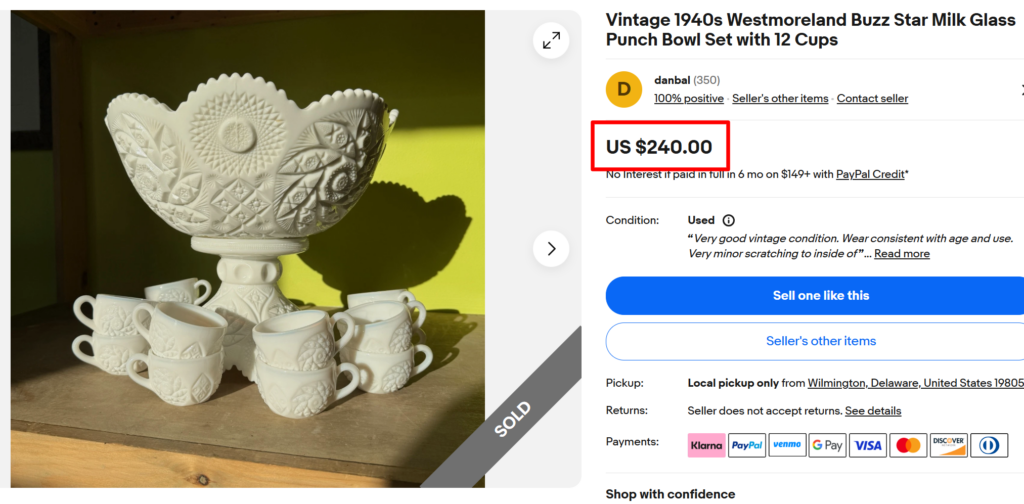Image resolution: width=1024 pixels, height=504 pixels.
Task: Click the seller avatar letter D
Action: pos(623,89)
